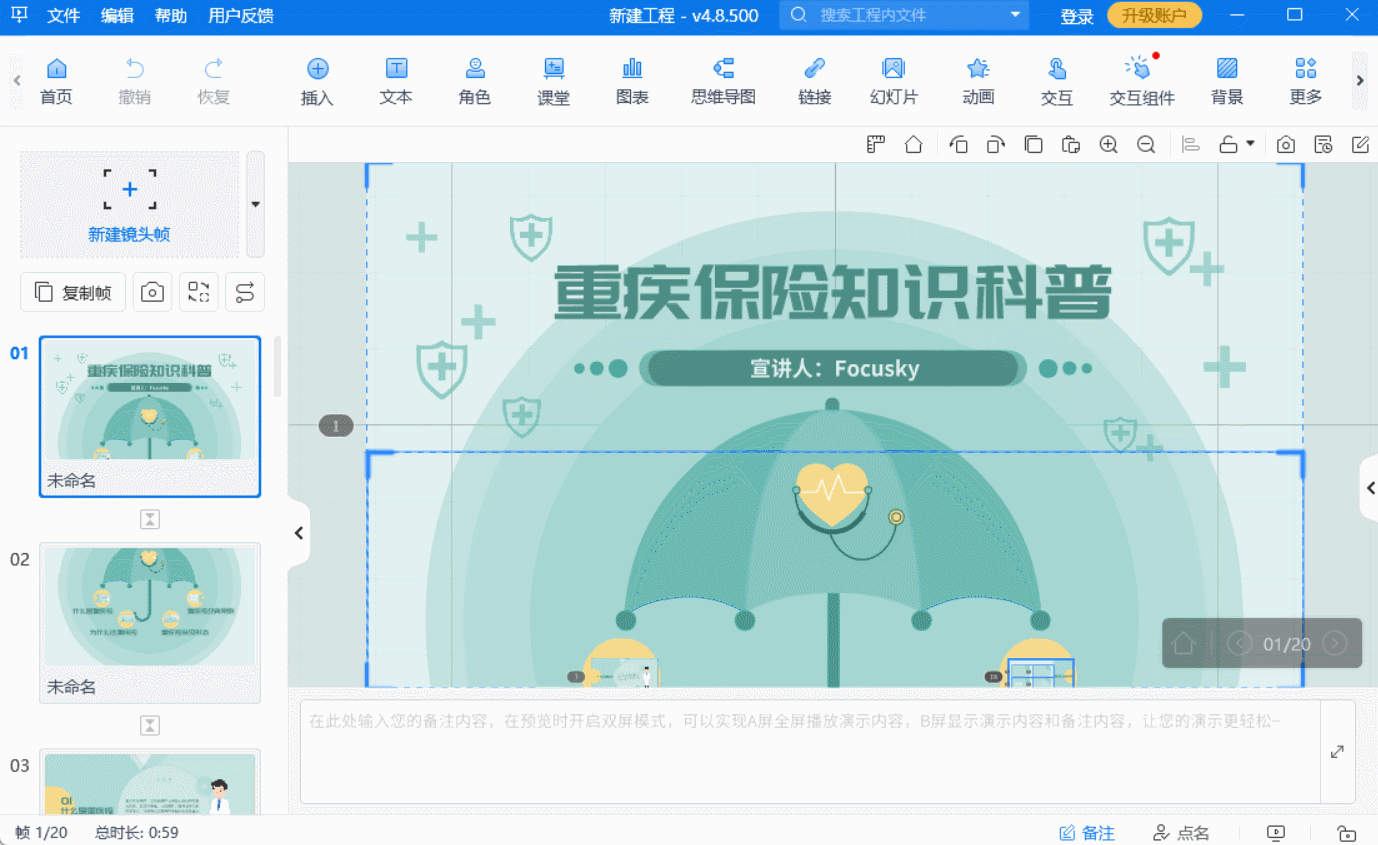Click the paste clipboard icon

(1071, 145)
